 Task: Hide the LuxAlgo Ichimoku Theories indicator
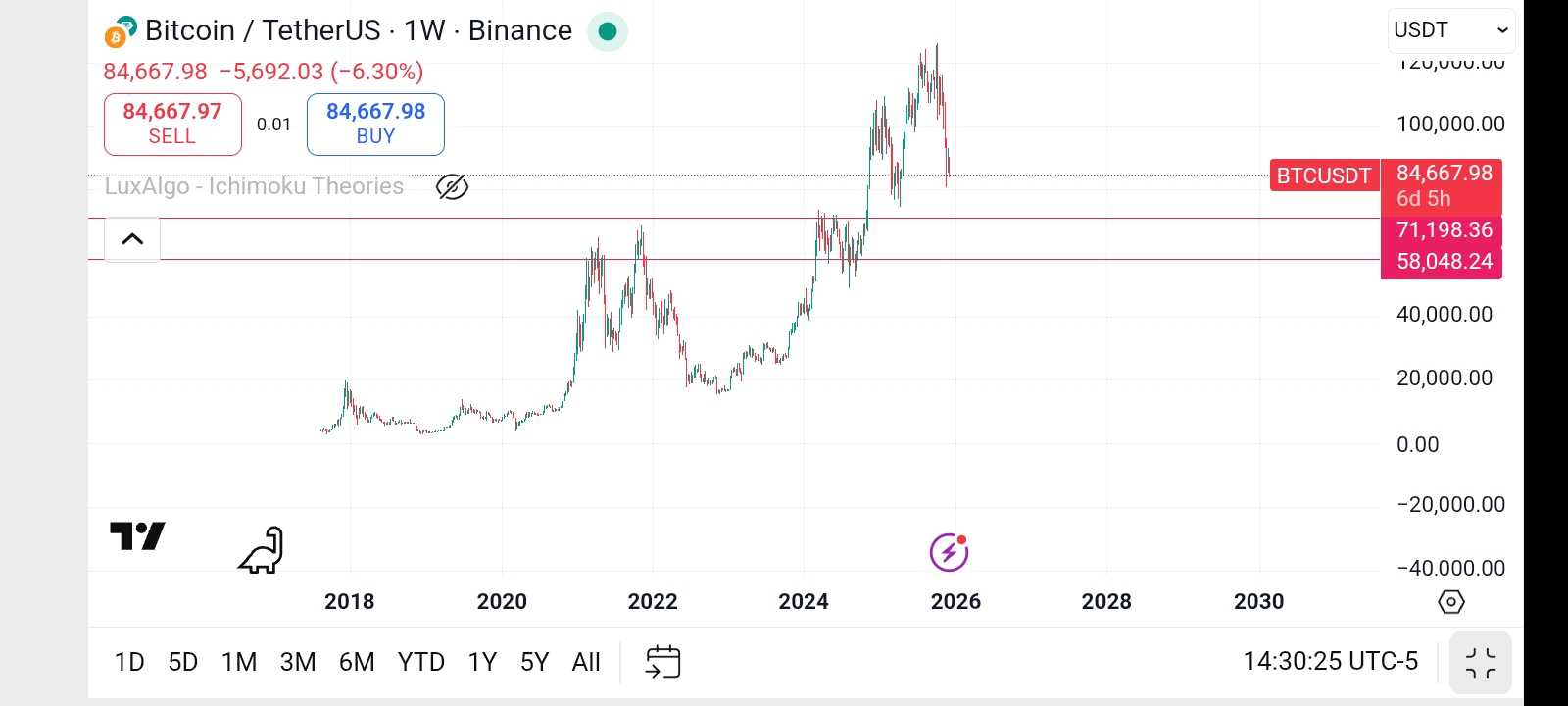point(452,187)
